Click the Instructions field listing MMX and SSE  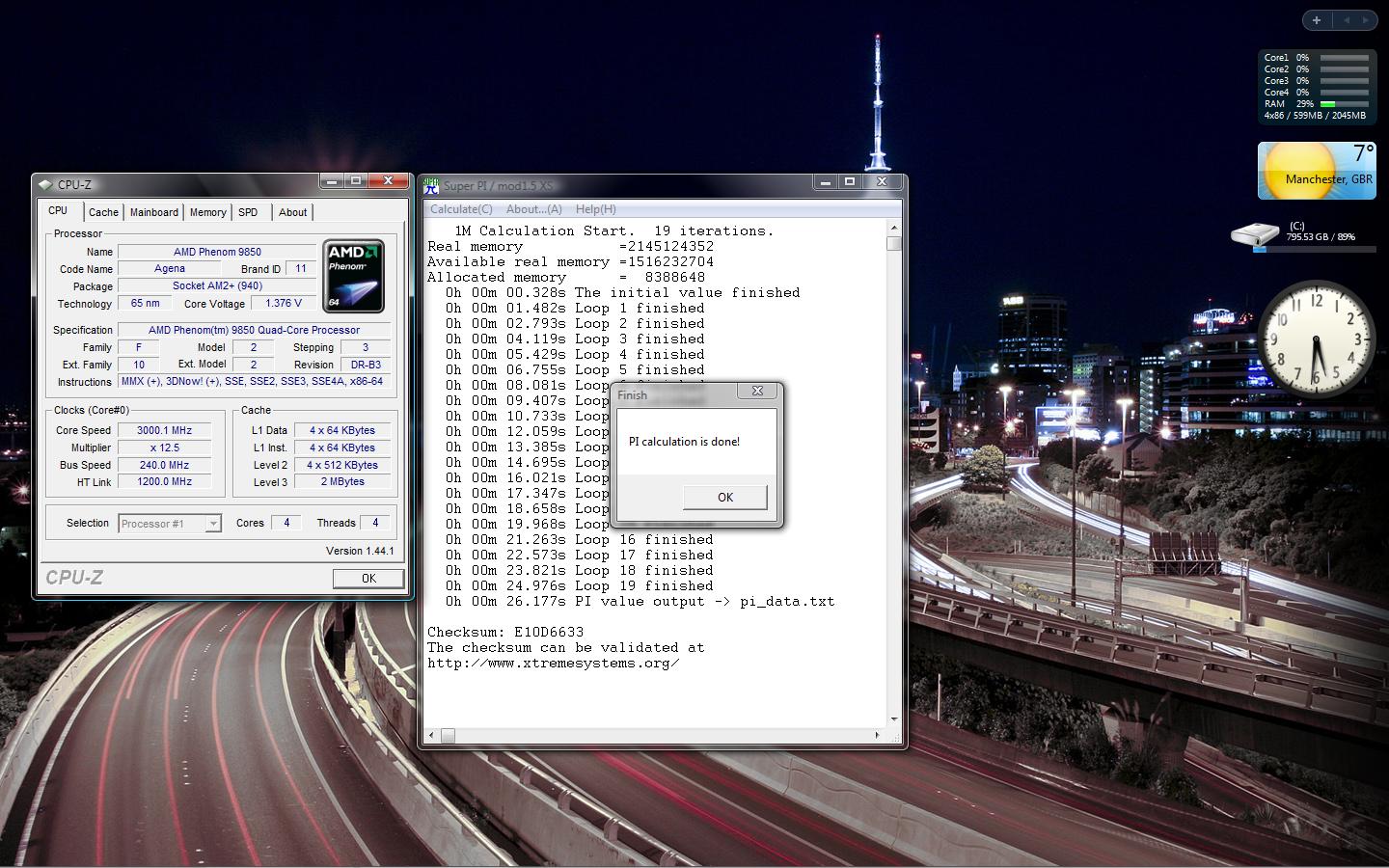[254, 382]
